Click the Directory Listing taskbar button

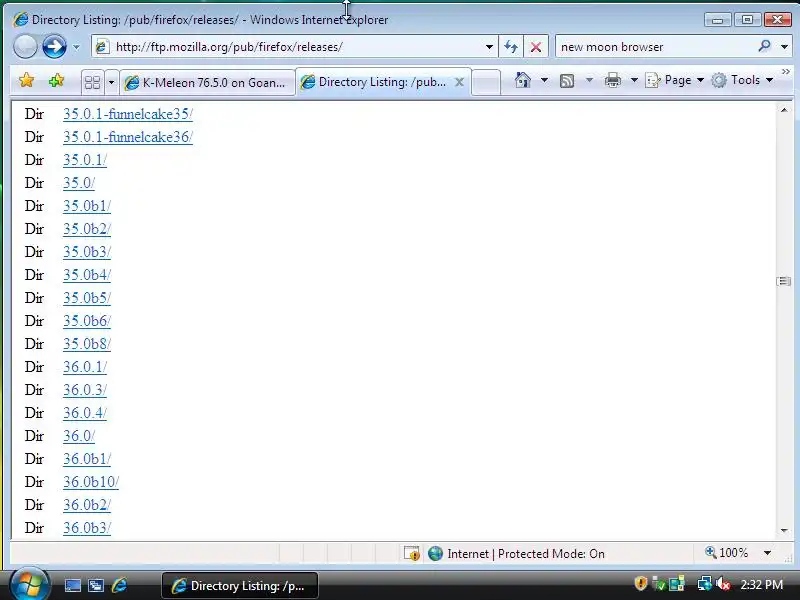tap(240, 586)
